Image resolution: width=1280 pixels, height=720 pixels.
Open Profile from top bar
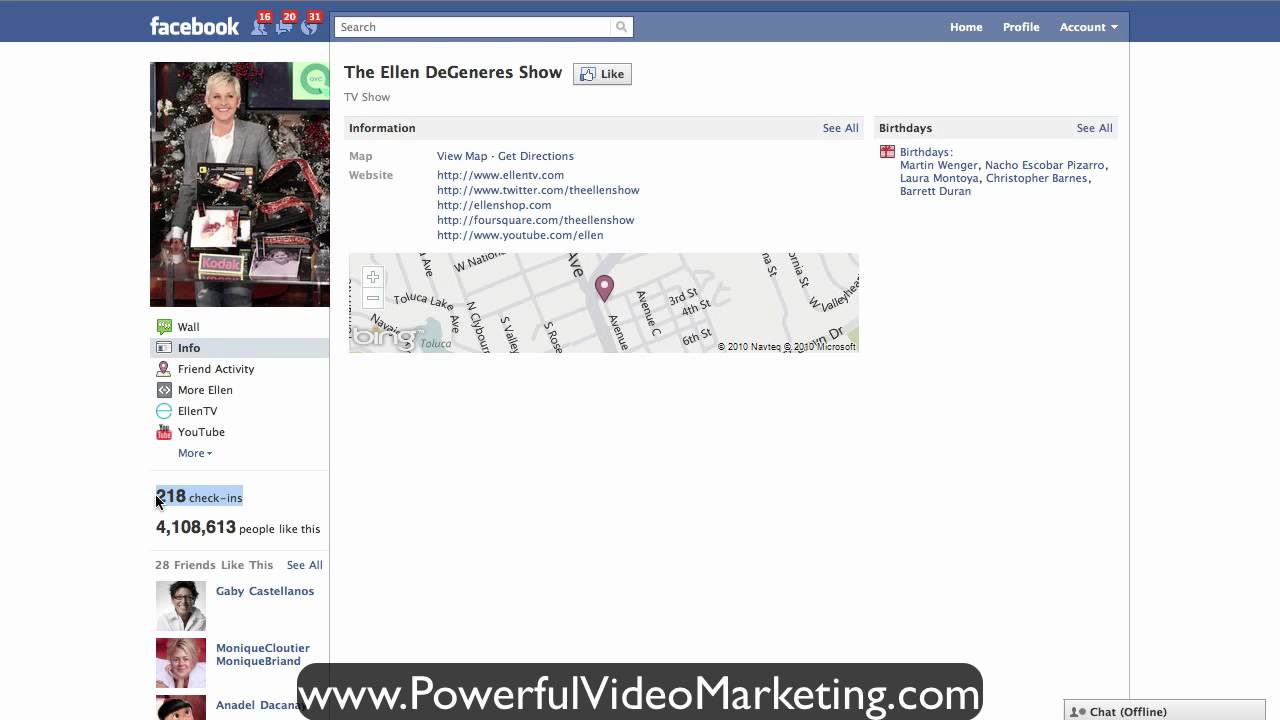[1021, 27]
